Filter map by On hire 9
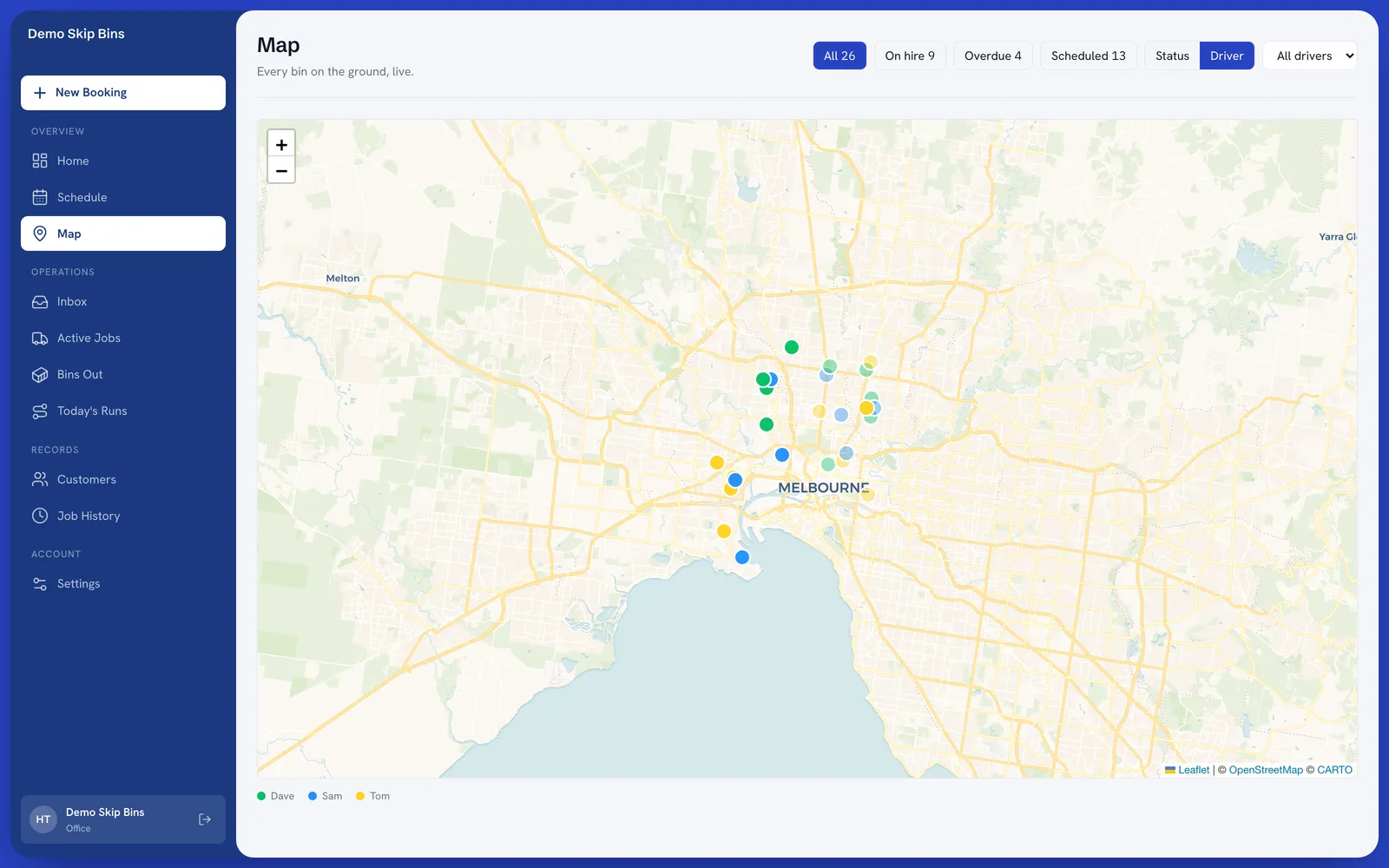Viewport: 1389px width, 868px height. (x=910, y=56)
